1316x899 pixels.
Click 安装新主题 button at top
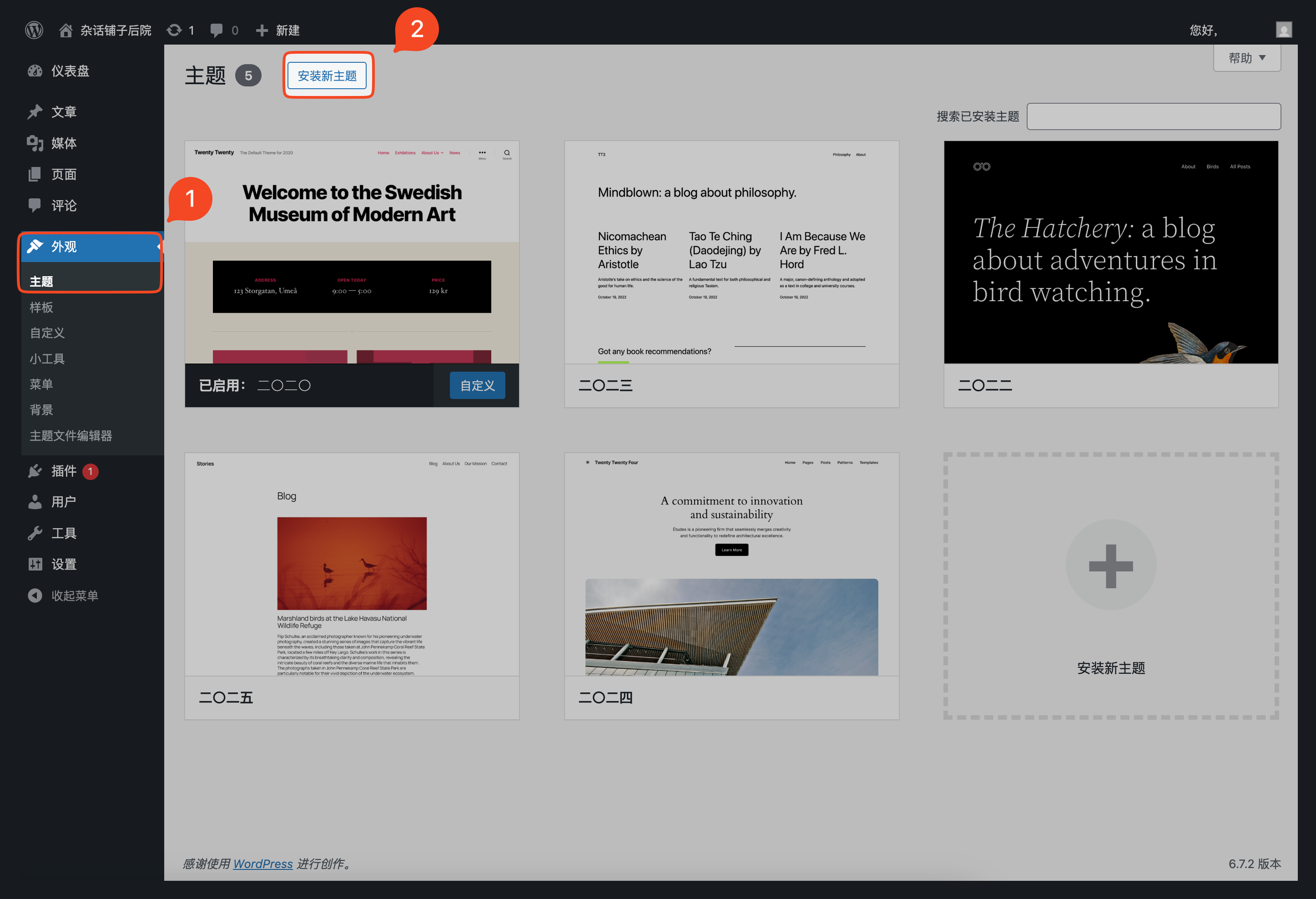click(328, 76)
